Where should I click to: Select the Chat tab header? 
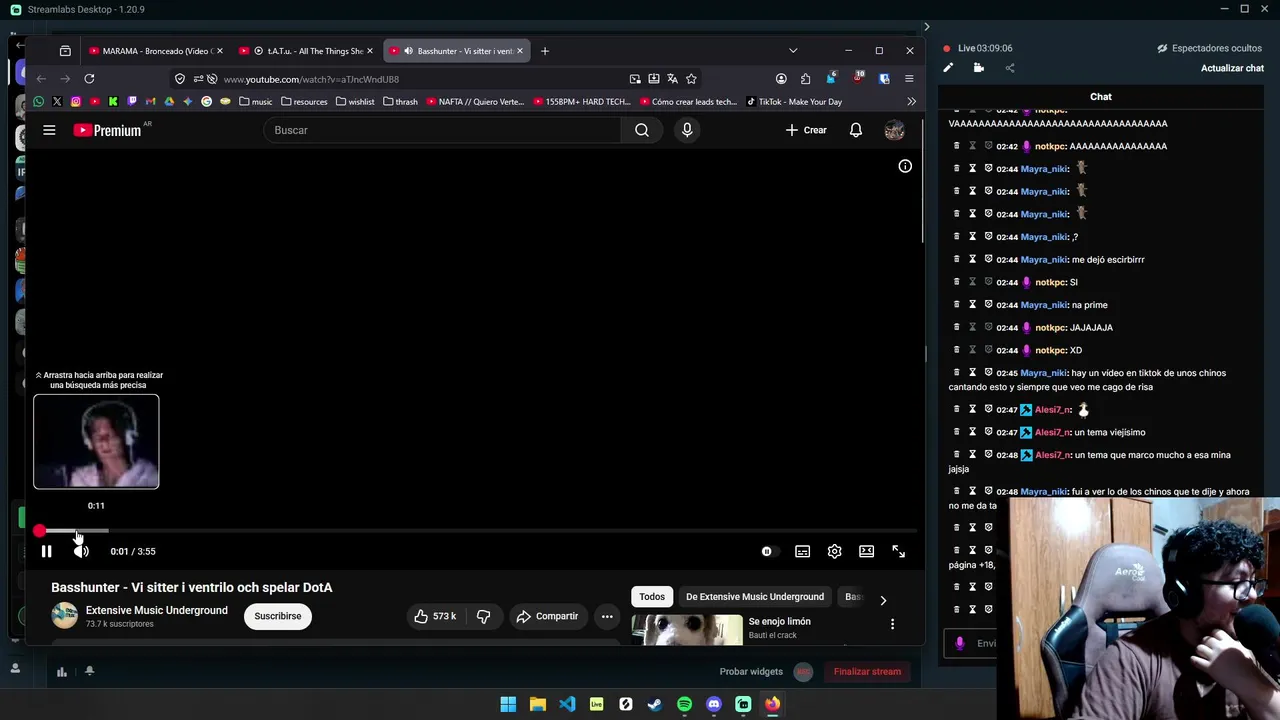tap(1100, 97)
